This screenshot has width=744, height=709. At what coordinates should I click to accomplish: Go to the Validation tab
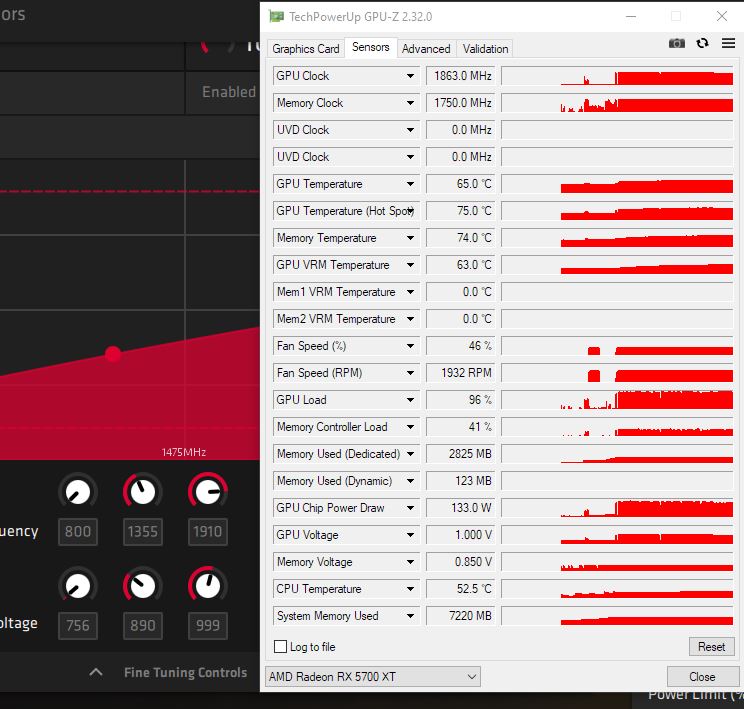485,48
